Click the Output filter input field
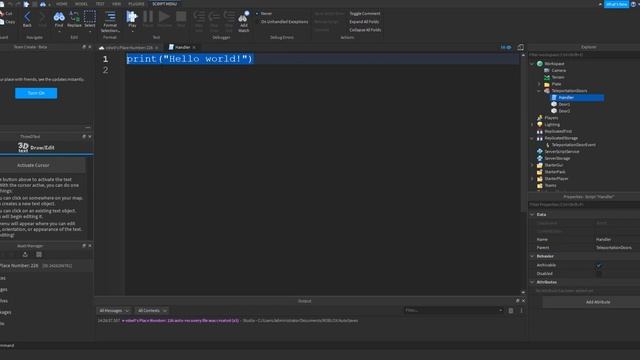Screen dimensions: 640x360 click(x=453, y=311)
